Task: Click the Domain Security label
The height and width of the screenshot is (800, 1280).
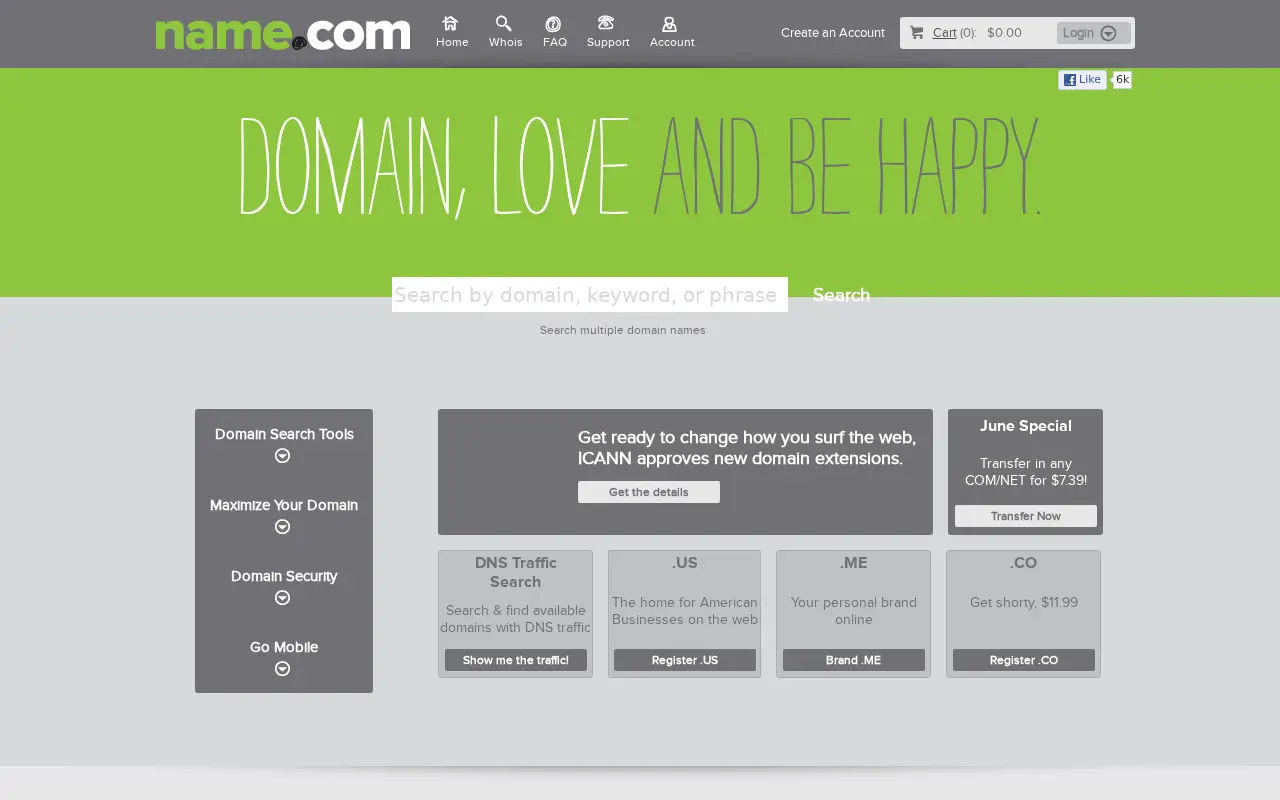Action: [284, 576]
